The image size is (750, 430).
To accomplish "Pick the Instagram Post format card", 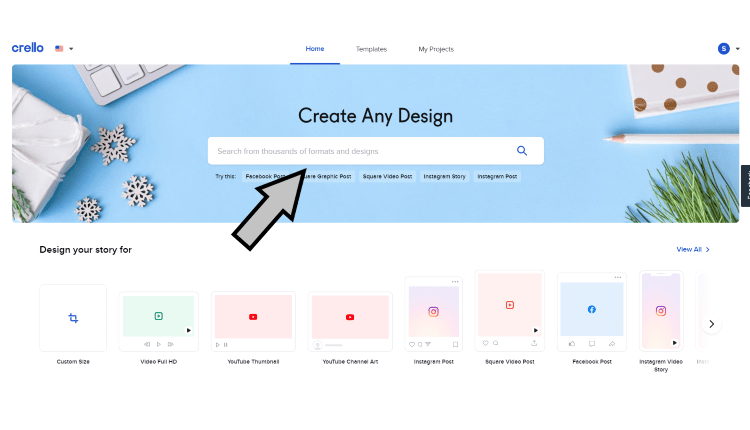I will [434, 313].
